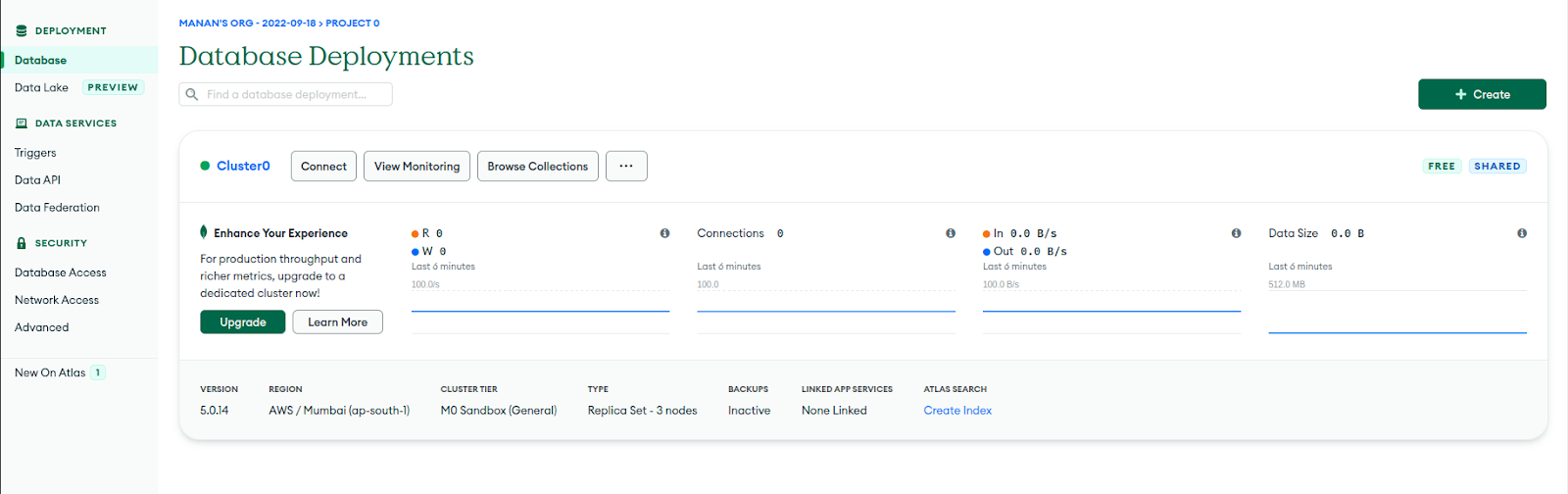
Task: Click the PREVIEW badge beside Data Lake
Action: pos(113,87)
